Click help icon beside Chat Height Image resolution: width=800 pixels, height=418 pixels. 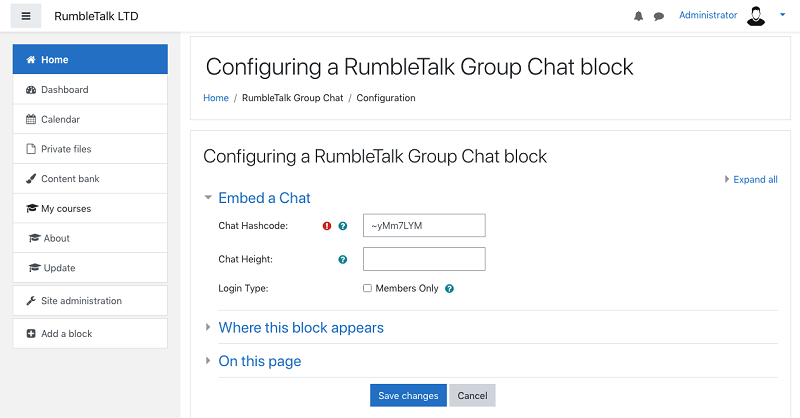pos(343,260)
